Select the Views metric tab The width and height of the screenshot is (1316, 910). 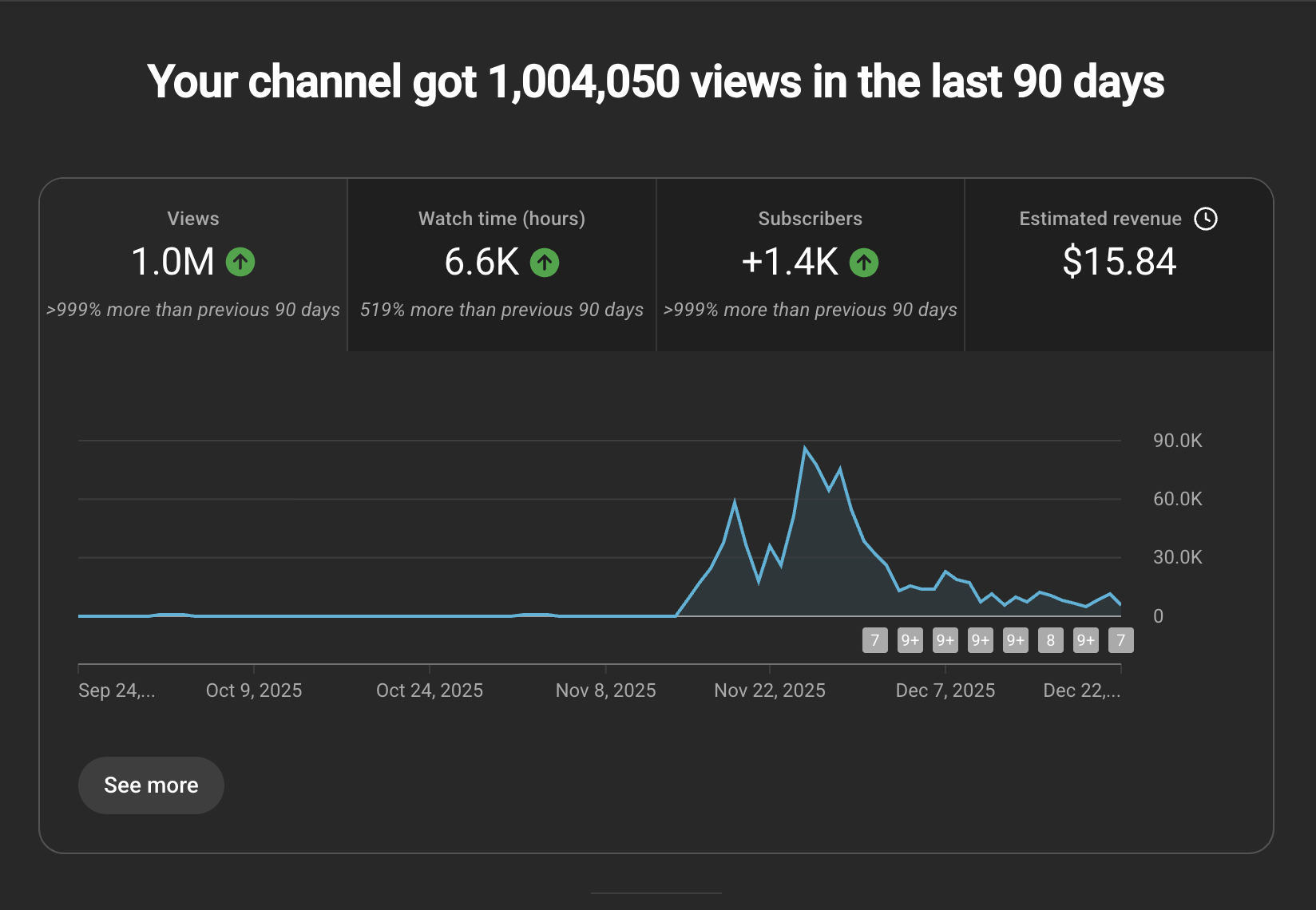(193, 263)
